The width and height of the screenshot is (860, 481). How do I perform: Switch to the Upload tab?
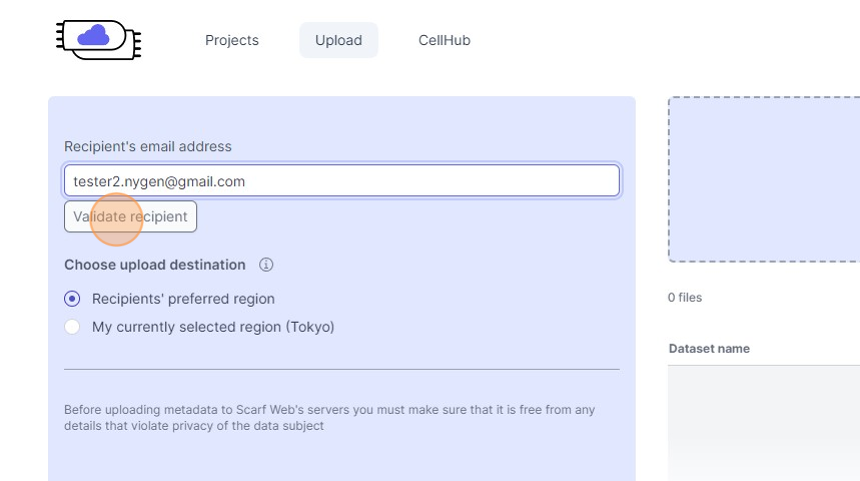coord(338,40)
